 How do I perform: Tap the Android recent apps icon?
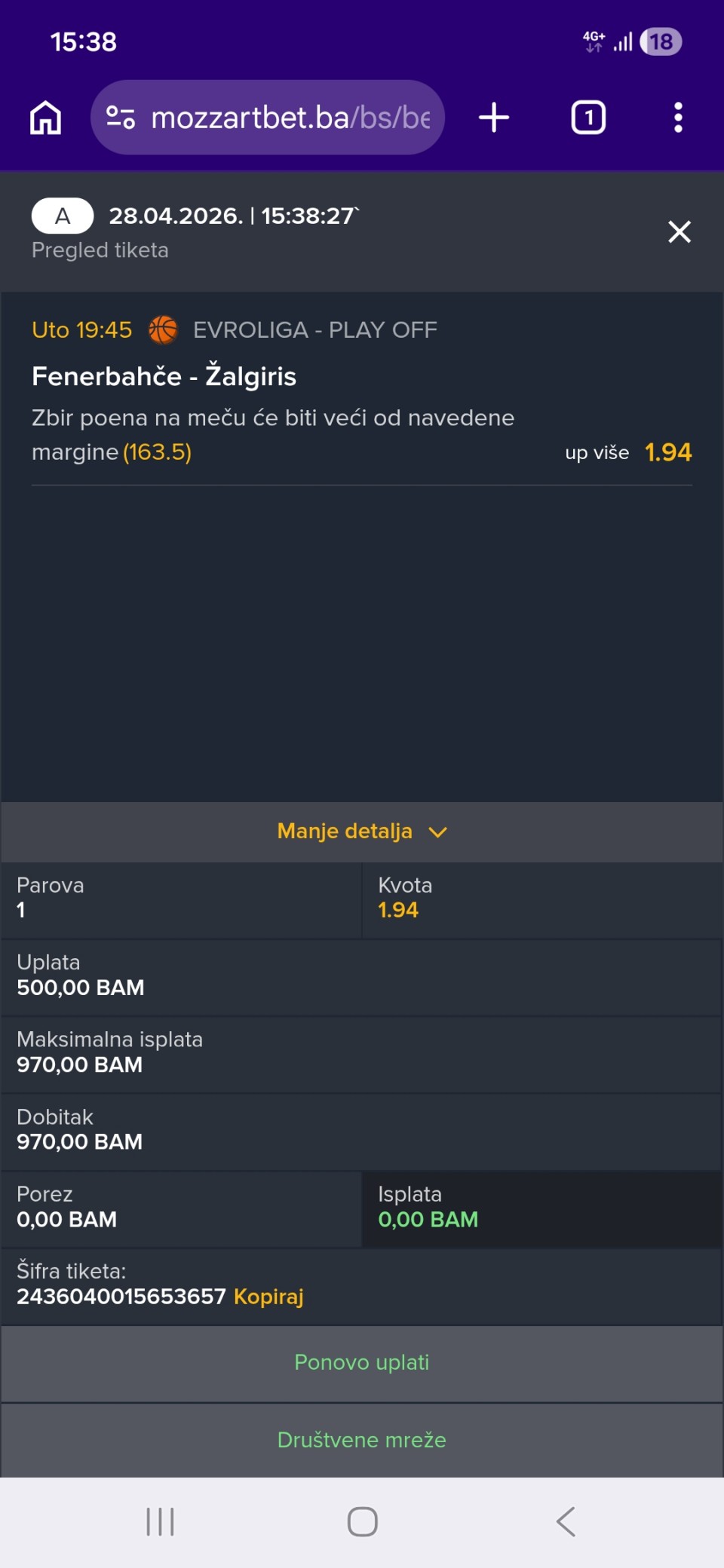(x=160, y=1521)
